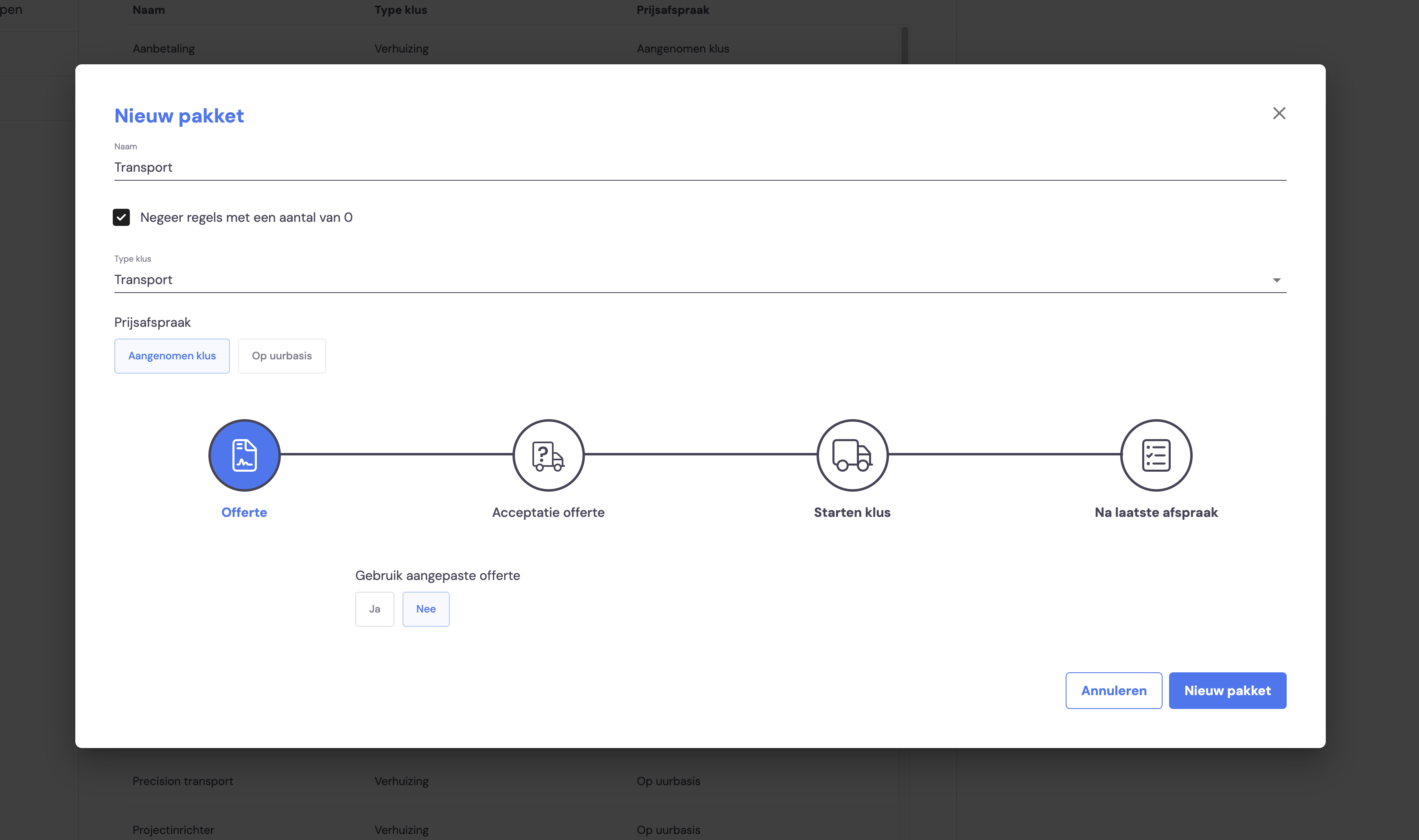Confirm with the Nieuw pakket button
Image resolution: width=1419 pixels, height=840 pixels.
(x=1228, y=691)
